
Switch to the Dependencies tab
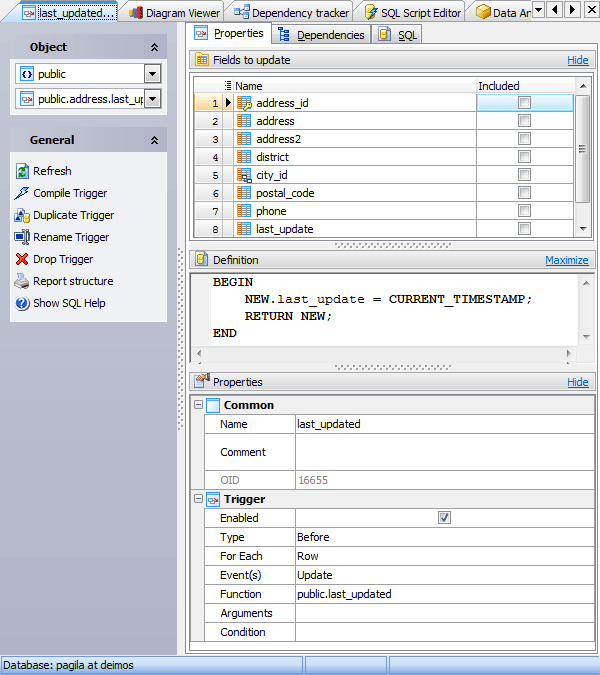click(322, 35)
